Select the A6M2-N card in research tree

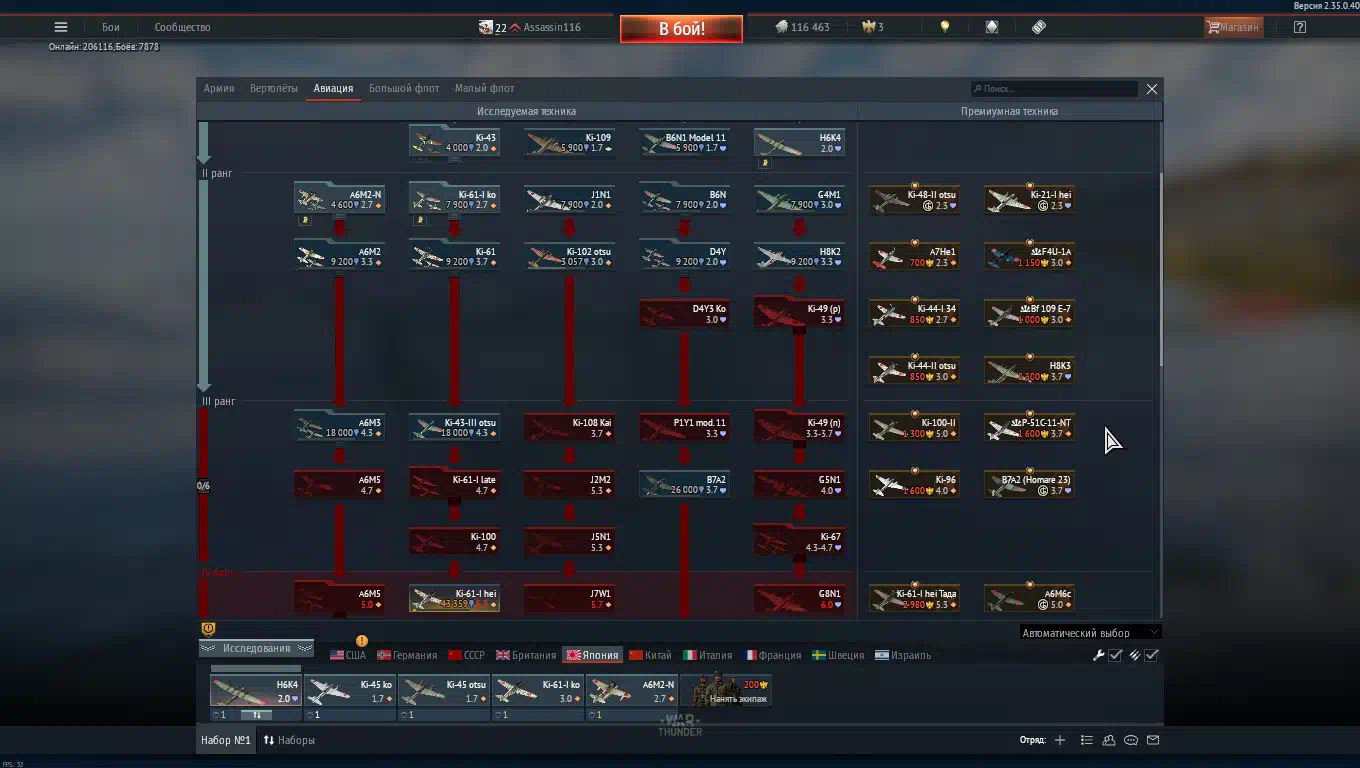pyautogui.click(x=339, y=199)
